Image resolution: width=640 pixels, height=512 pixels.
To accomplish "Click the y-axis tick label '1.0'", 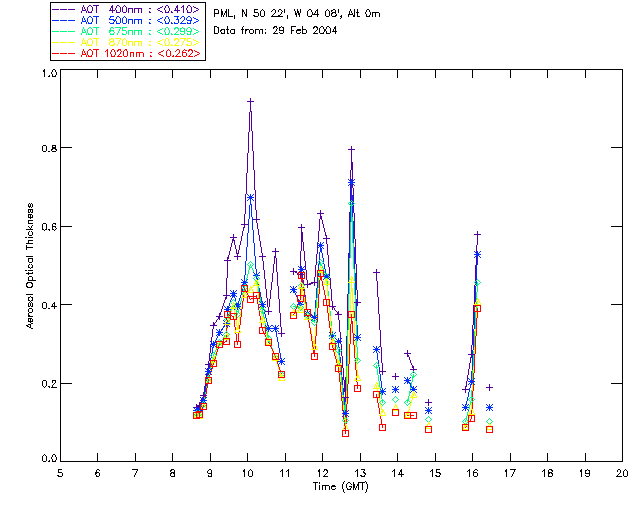I will point(49,73).
